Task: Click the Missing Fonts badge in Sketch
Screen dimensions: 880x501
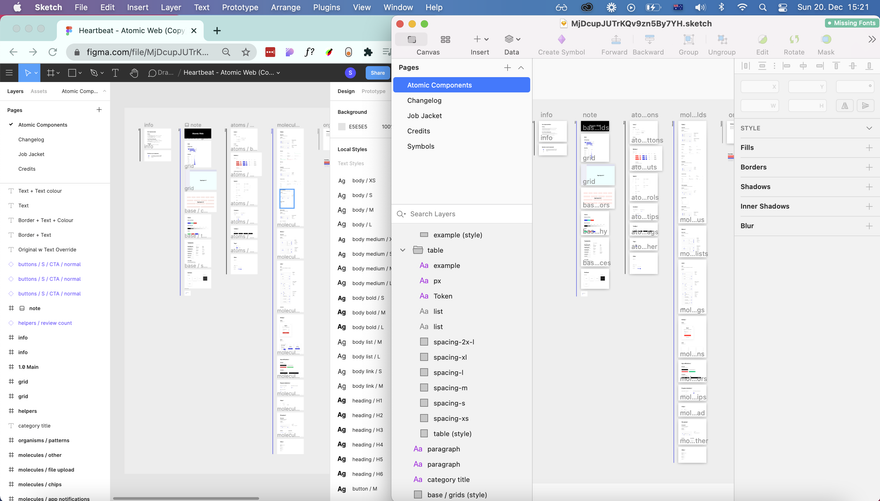Action: pyautogui.click(x=851, y=23)
